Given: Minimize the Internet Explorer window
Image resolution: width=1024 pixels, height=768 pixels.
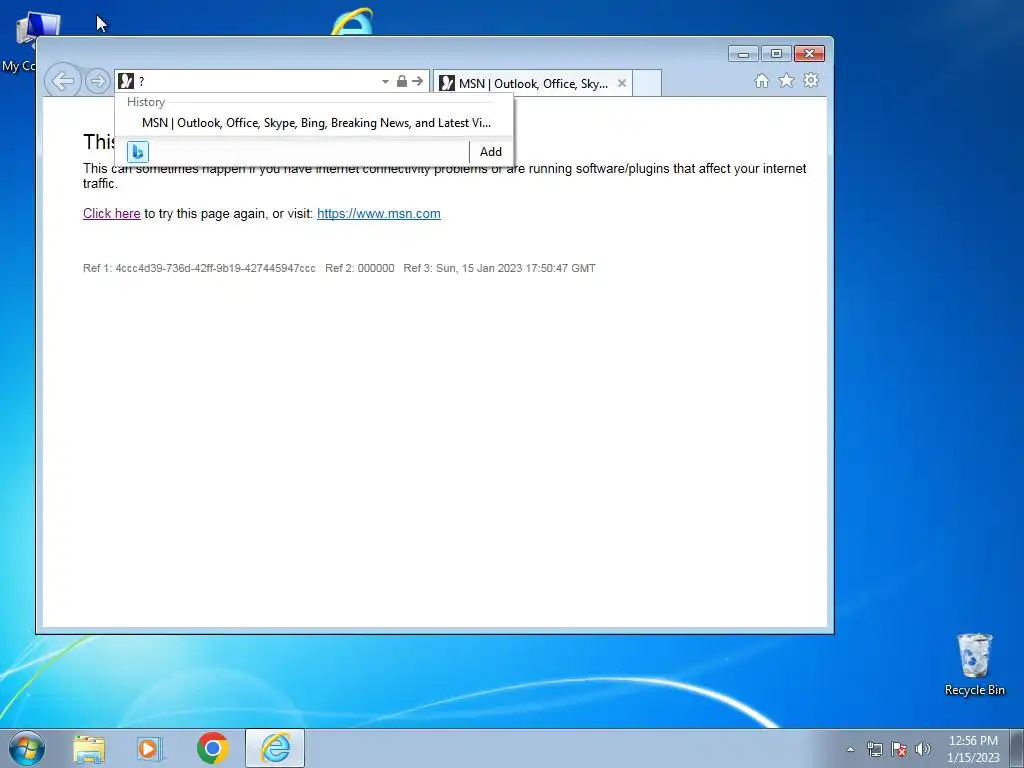Looking at the screenshot, I should coord(743,54).
